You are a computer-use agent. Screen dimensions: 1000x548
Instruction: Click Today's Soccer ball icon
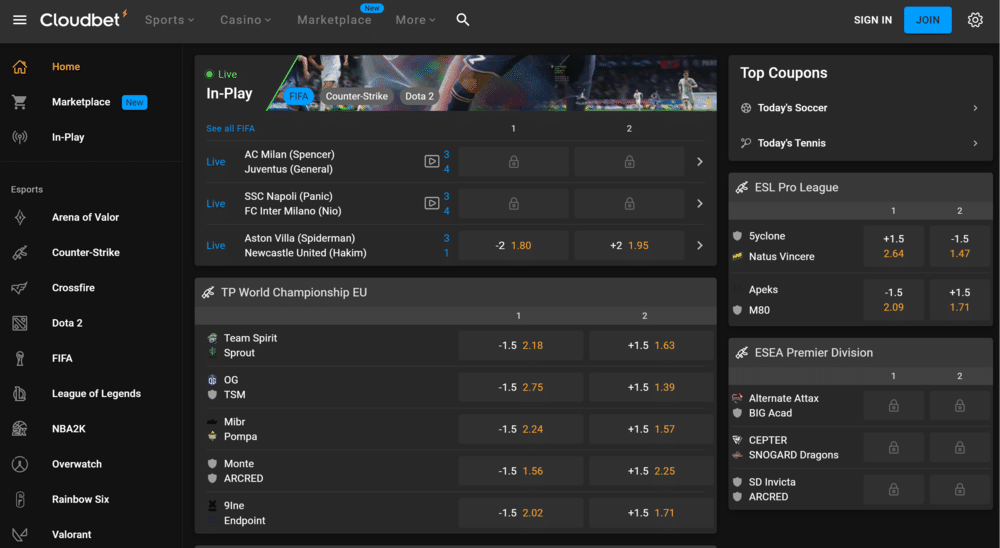(746, 108)
